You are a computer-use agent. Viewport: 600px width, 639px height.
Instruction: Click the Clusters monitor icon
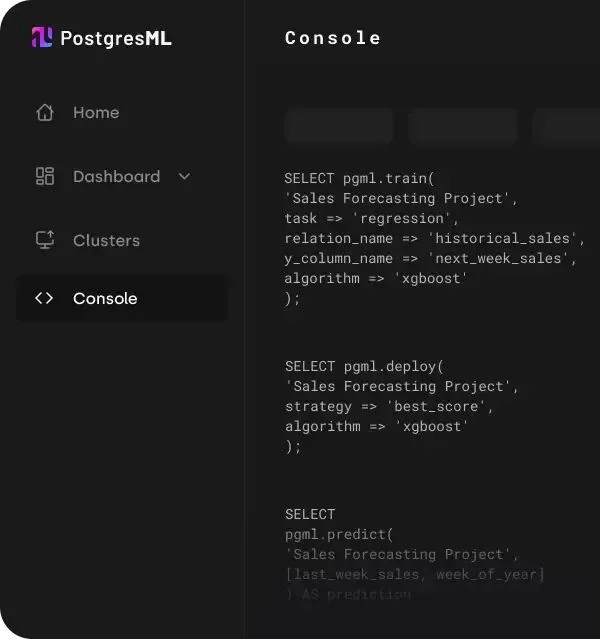[45, 240]
